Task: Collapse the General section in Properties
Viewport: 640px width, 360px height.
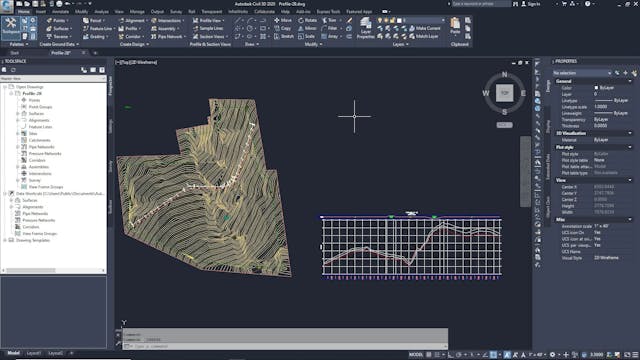Action: pos(630,81)
